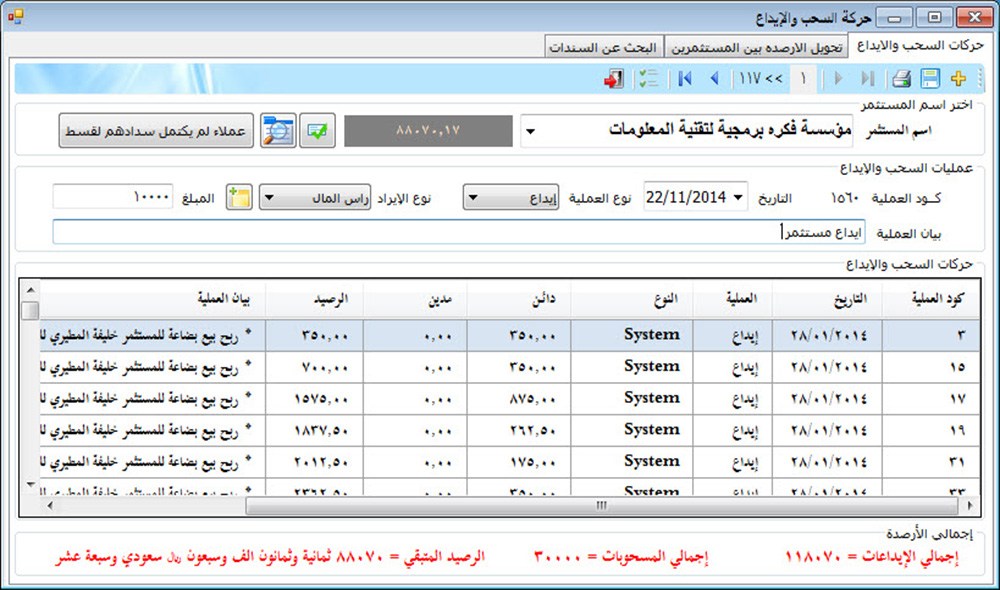
Task: Click the printer icon to print
Action: (901, 79)
